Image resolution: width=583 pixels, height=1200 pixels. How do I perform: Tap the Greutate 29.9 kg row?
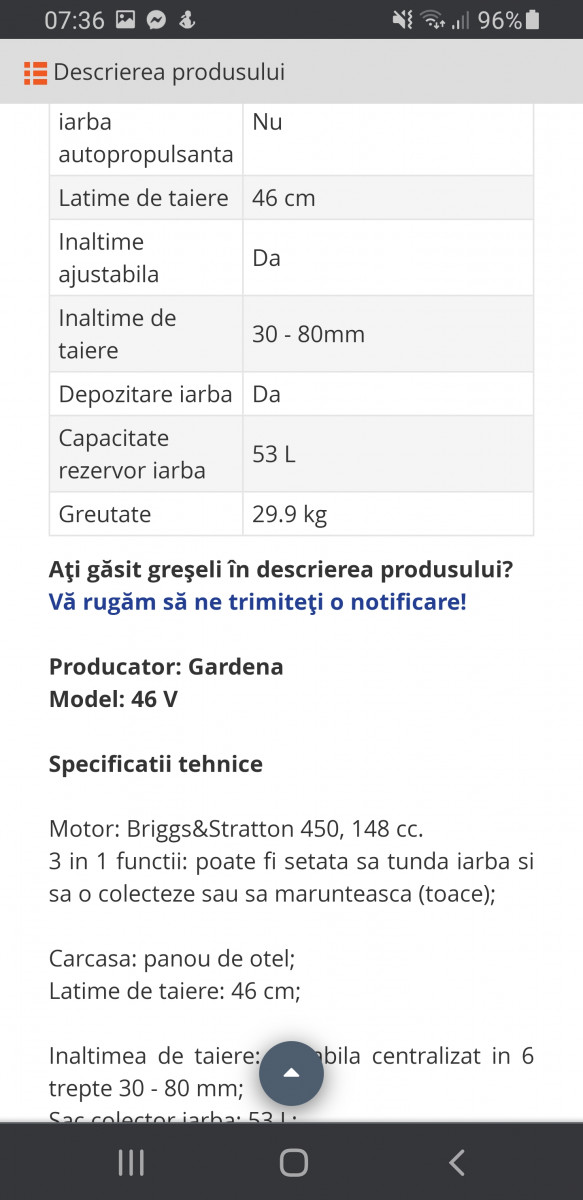pos(291,514)
